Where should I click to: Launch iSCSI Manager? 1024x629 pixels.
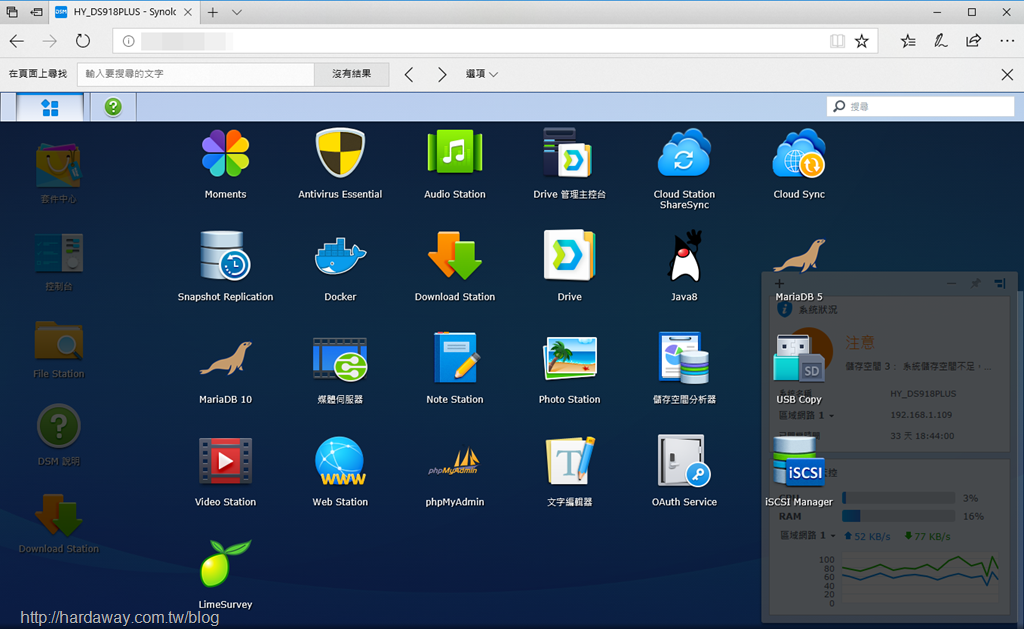tap(799, 461)
